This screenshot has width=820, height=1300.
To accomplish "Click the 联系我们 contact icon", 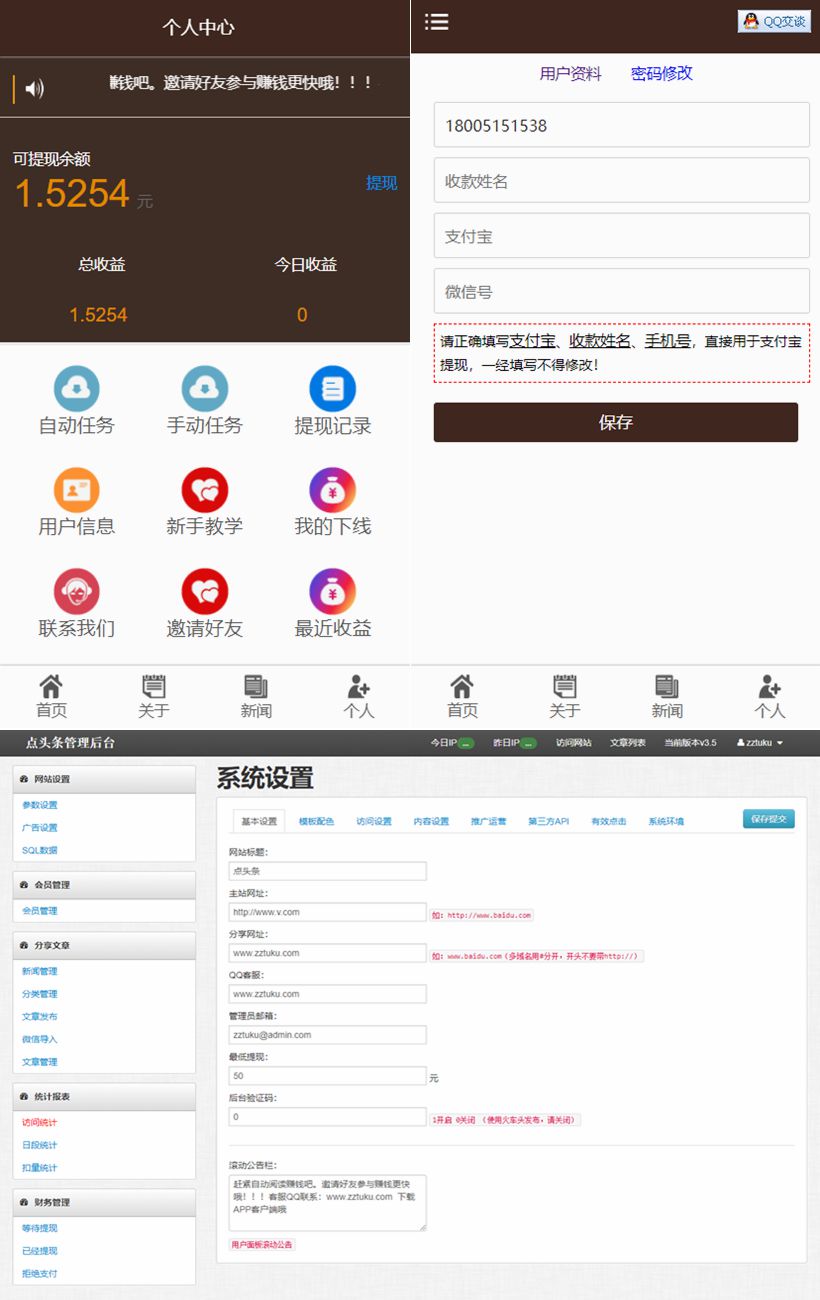I will tap(77, 591).
